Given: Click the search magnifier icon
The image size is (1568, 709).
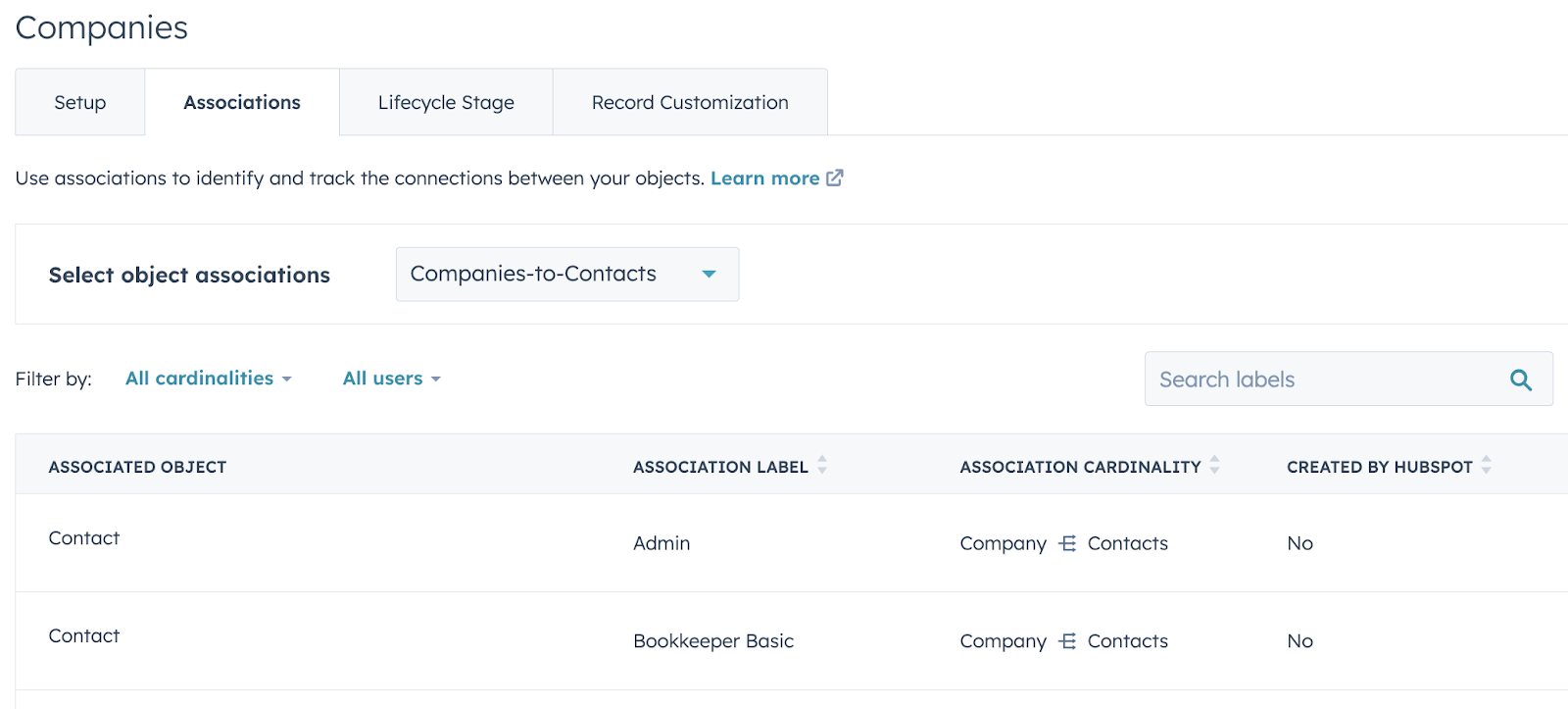Looking at the screenshot, I should (1520, 380).
